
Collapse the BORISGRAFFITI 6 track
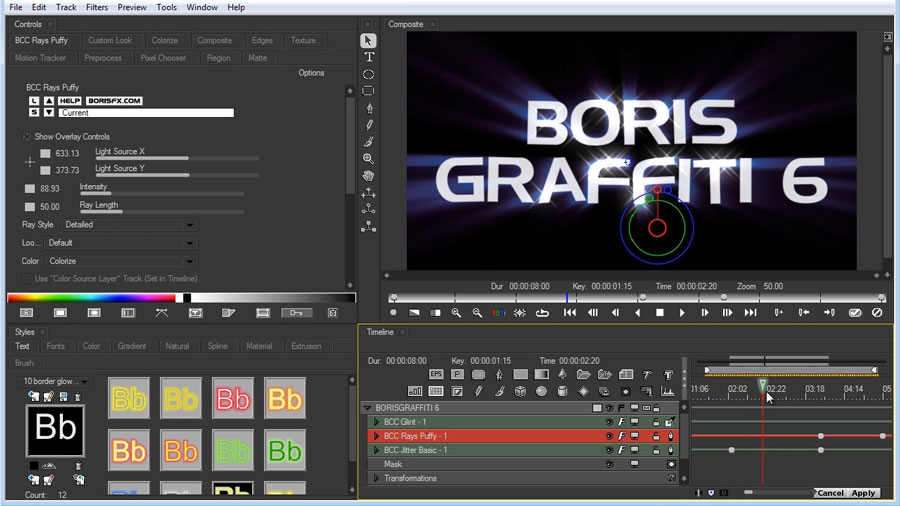pyautogui.click(x=367, y=408)
